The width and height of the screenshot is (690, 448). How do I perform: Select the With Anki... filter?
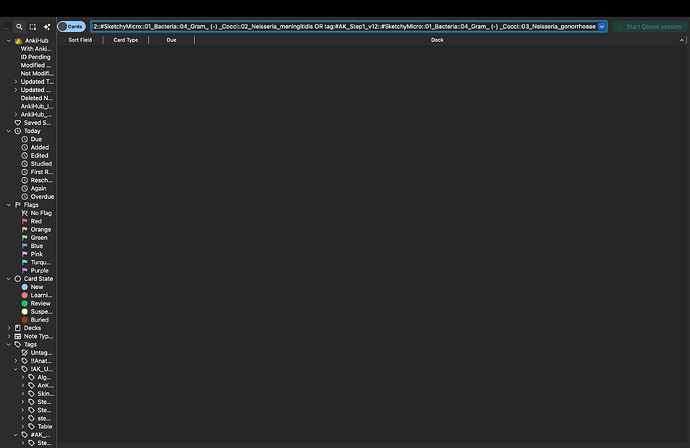[x=36, y=49]
